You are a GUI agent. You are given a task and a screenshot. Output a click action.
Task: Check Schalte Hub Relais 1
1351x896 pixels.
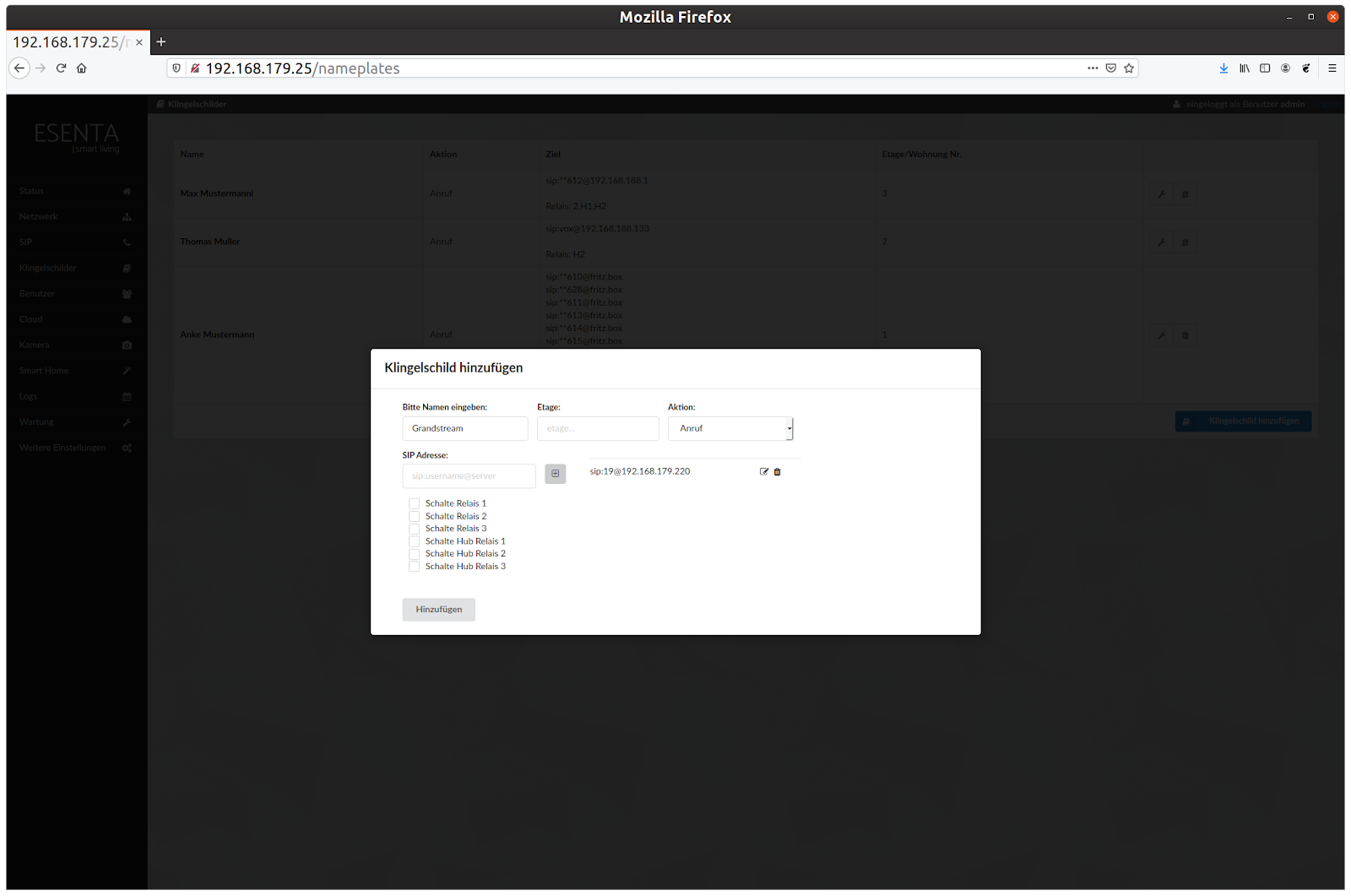(415, 542)
